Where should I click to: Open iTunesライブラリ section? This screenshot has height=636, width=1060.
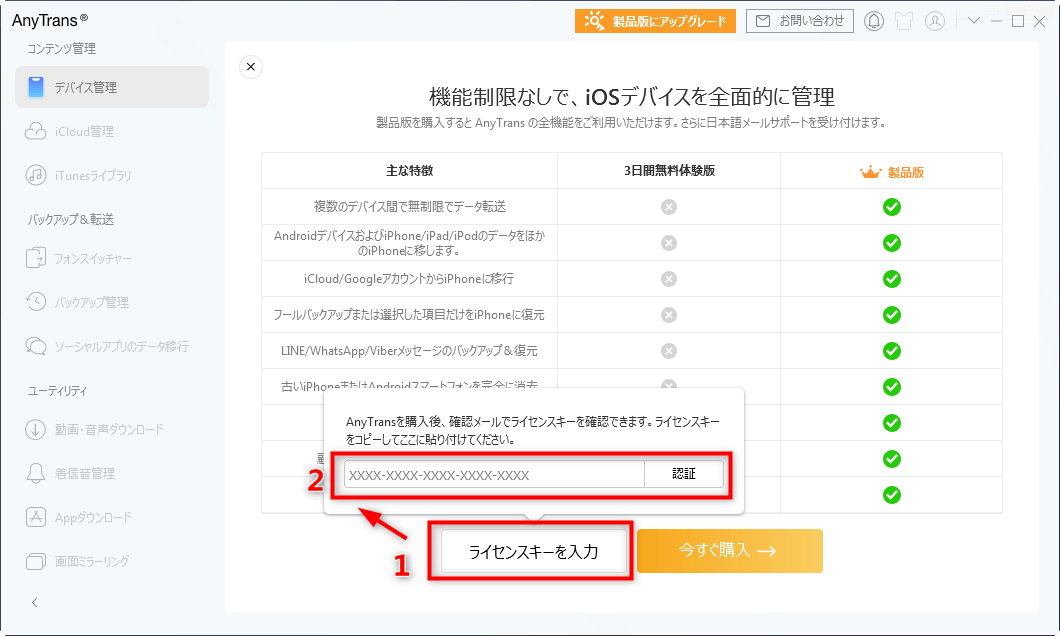(93, 175)
